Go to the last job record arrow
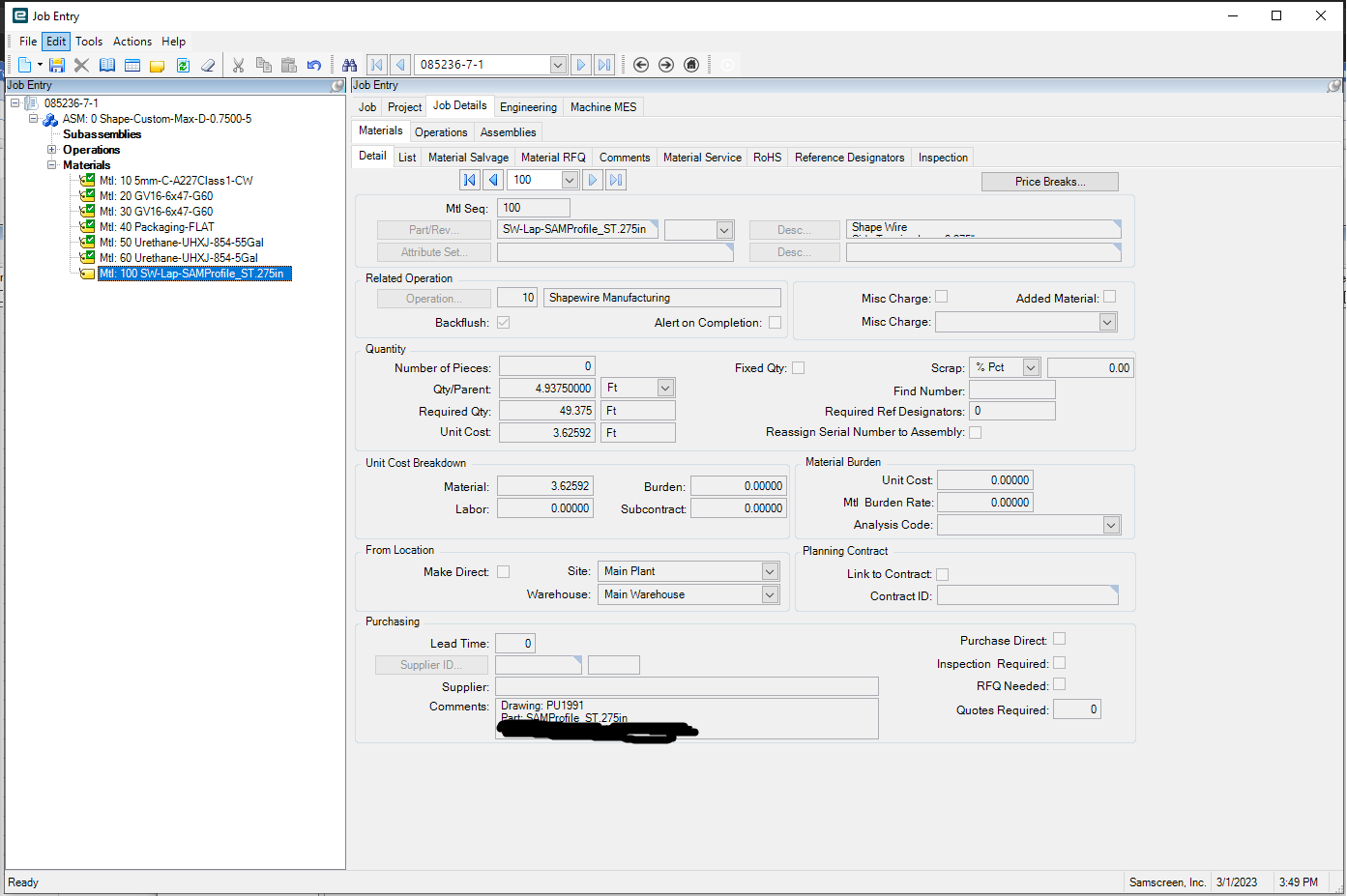1347x896 pixels. tap(604, 65)
